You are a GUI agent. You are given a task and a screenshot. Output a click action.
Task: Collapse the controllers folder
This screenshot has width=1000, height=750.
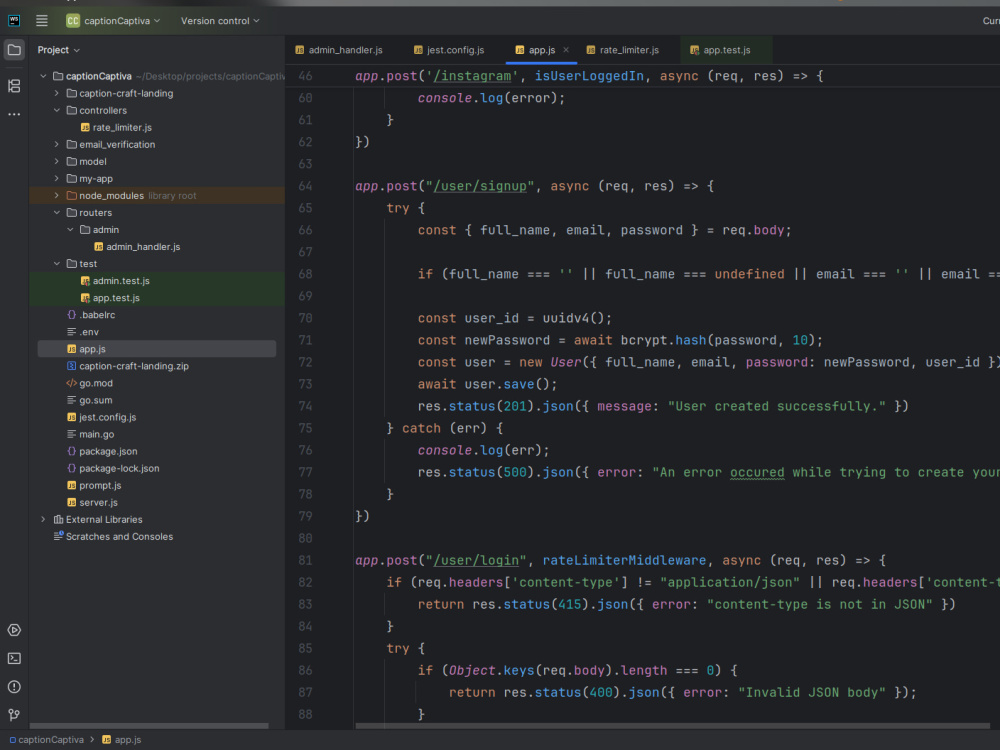[x=57, y=110]
